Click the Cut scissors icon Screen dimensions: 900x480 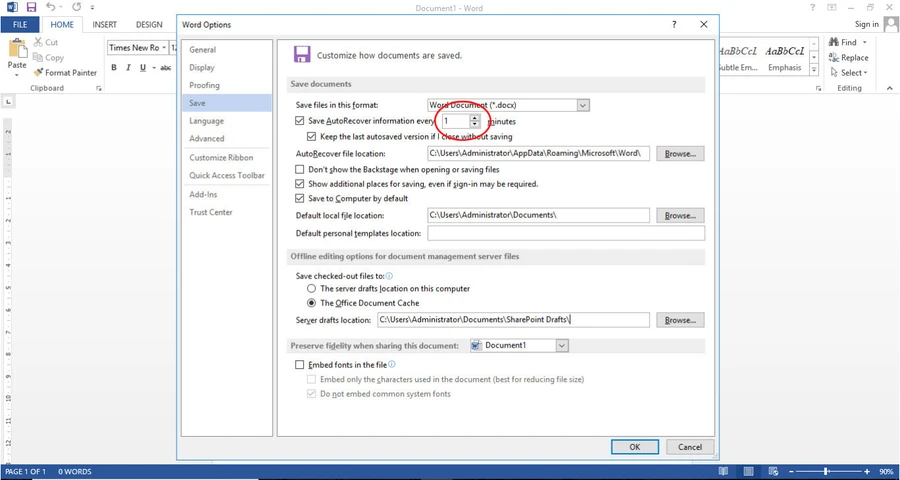[x=38, y=42]
